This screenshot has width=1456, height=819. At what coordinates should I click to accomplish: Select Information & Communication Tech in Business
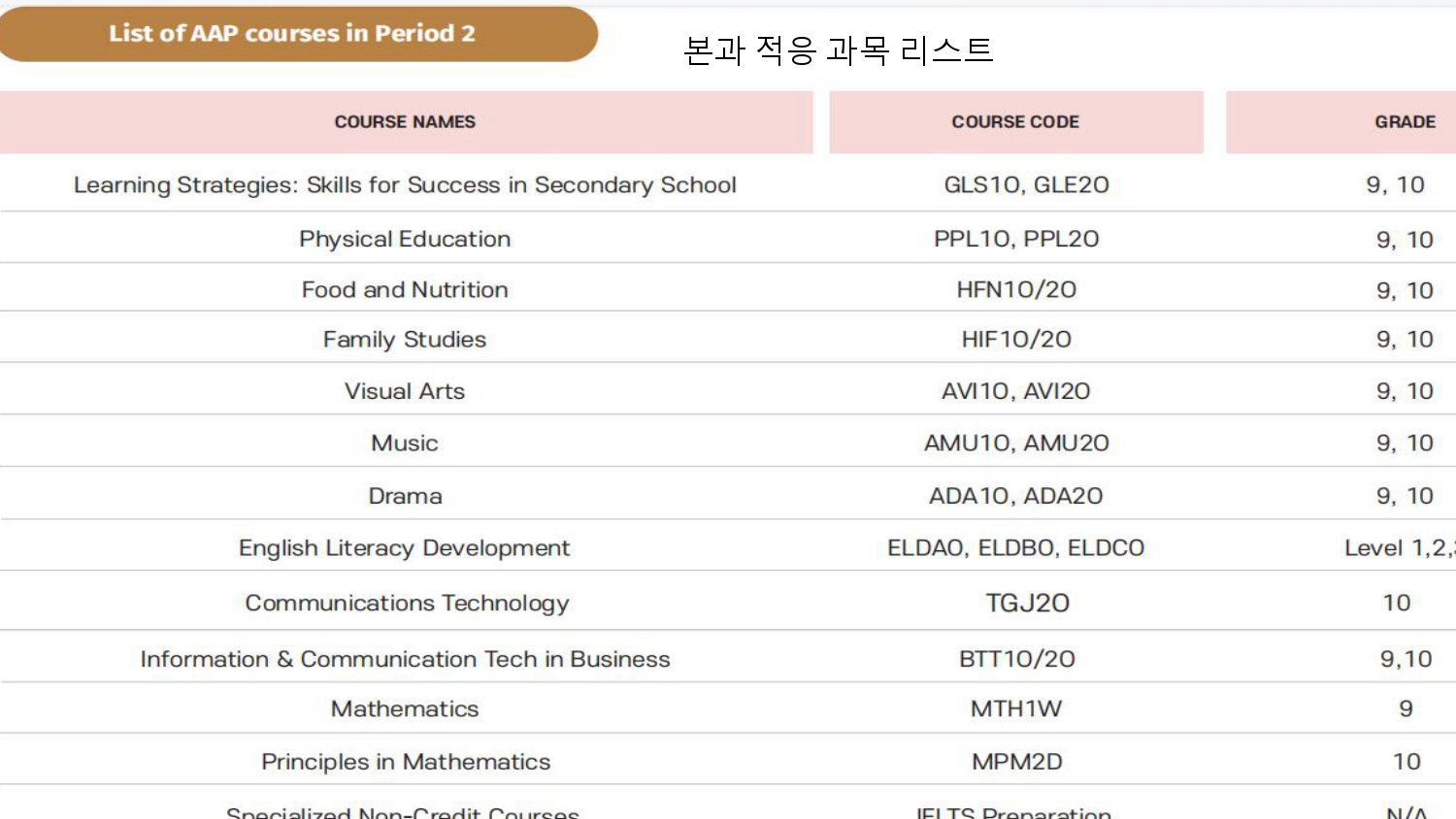[x=405, y=659]
